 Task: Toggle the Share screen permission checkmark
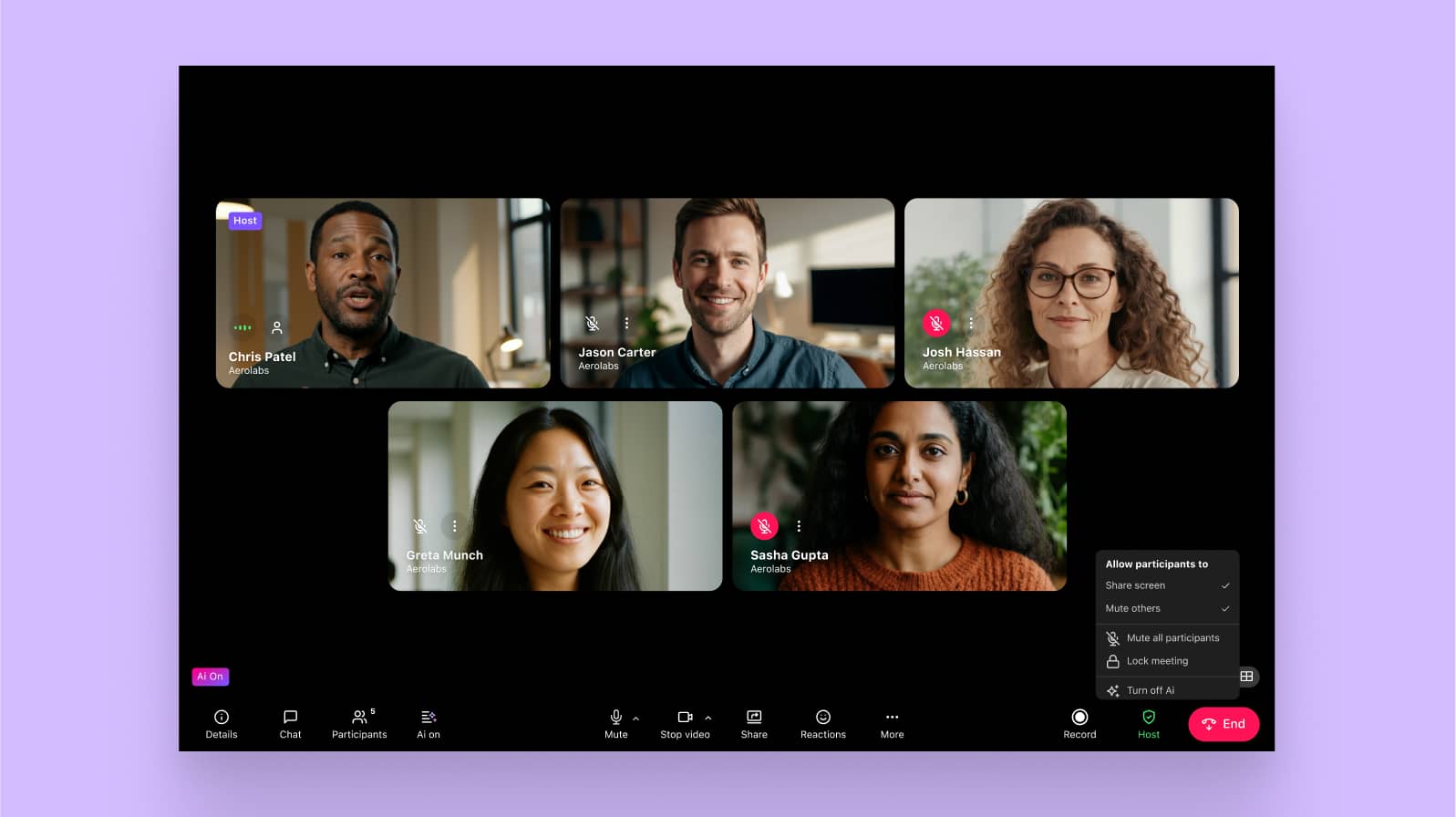tap(1225, 585)
